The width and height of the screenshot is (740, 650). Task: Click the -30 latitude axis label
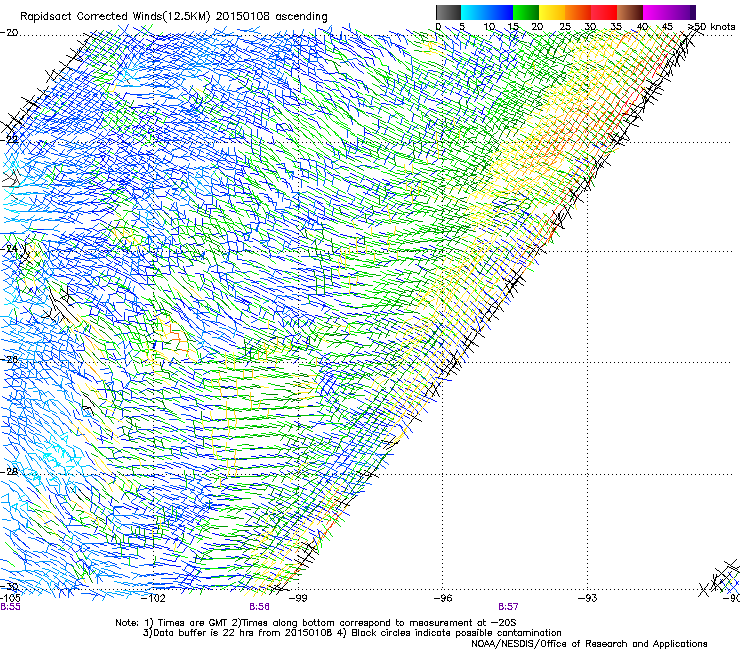(9, 587)
